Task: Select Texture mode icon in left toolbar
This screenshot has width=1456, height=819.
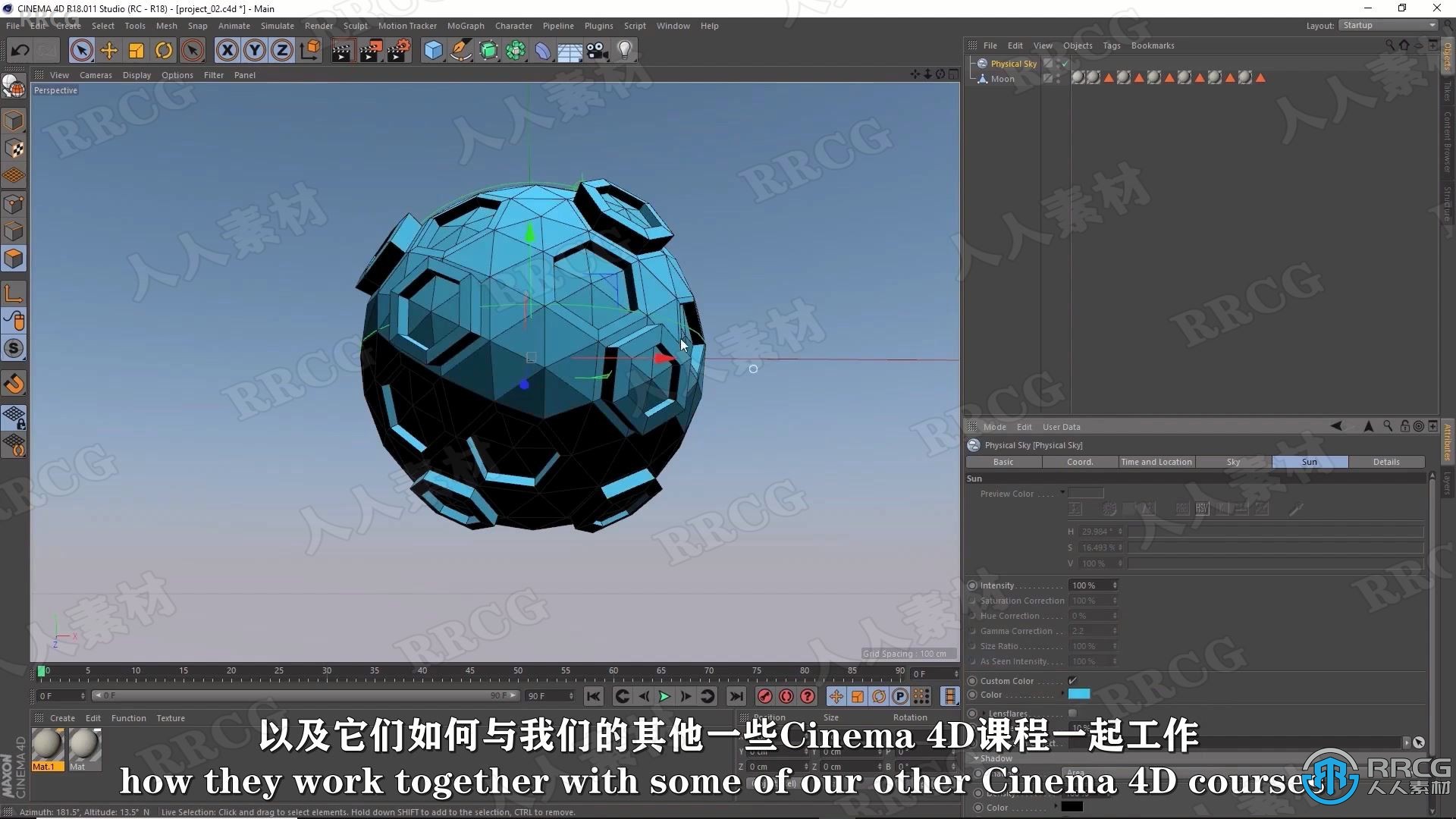Action: pos(14,149)
